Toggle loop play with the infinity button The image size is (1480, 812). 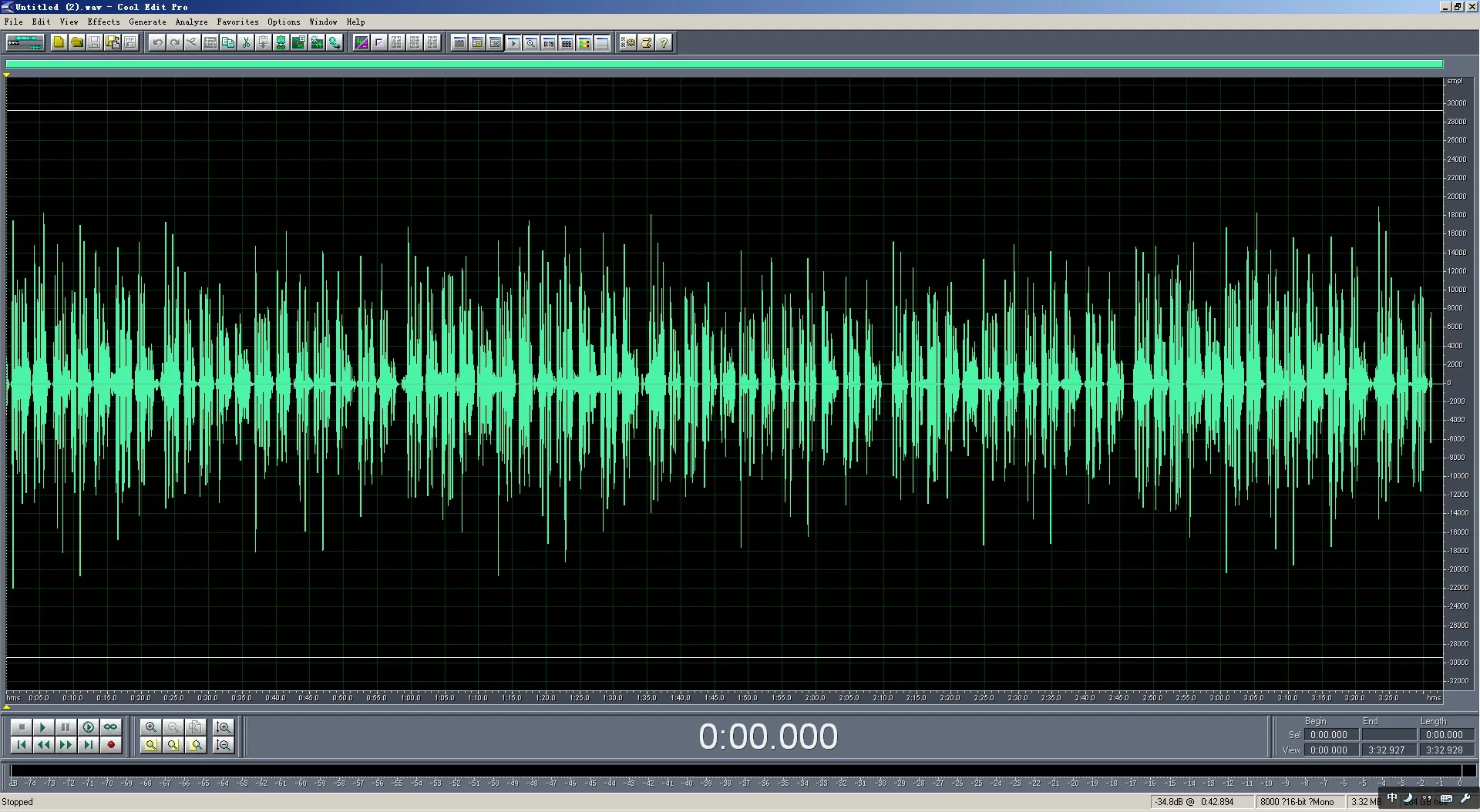tap(111, 726)
